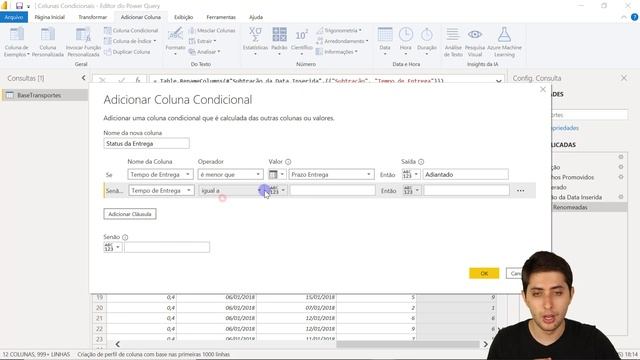Click Duplicar Coluna ribbon button

[127, 52]
